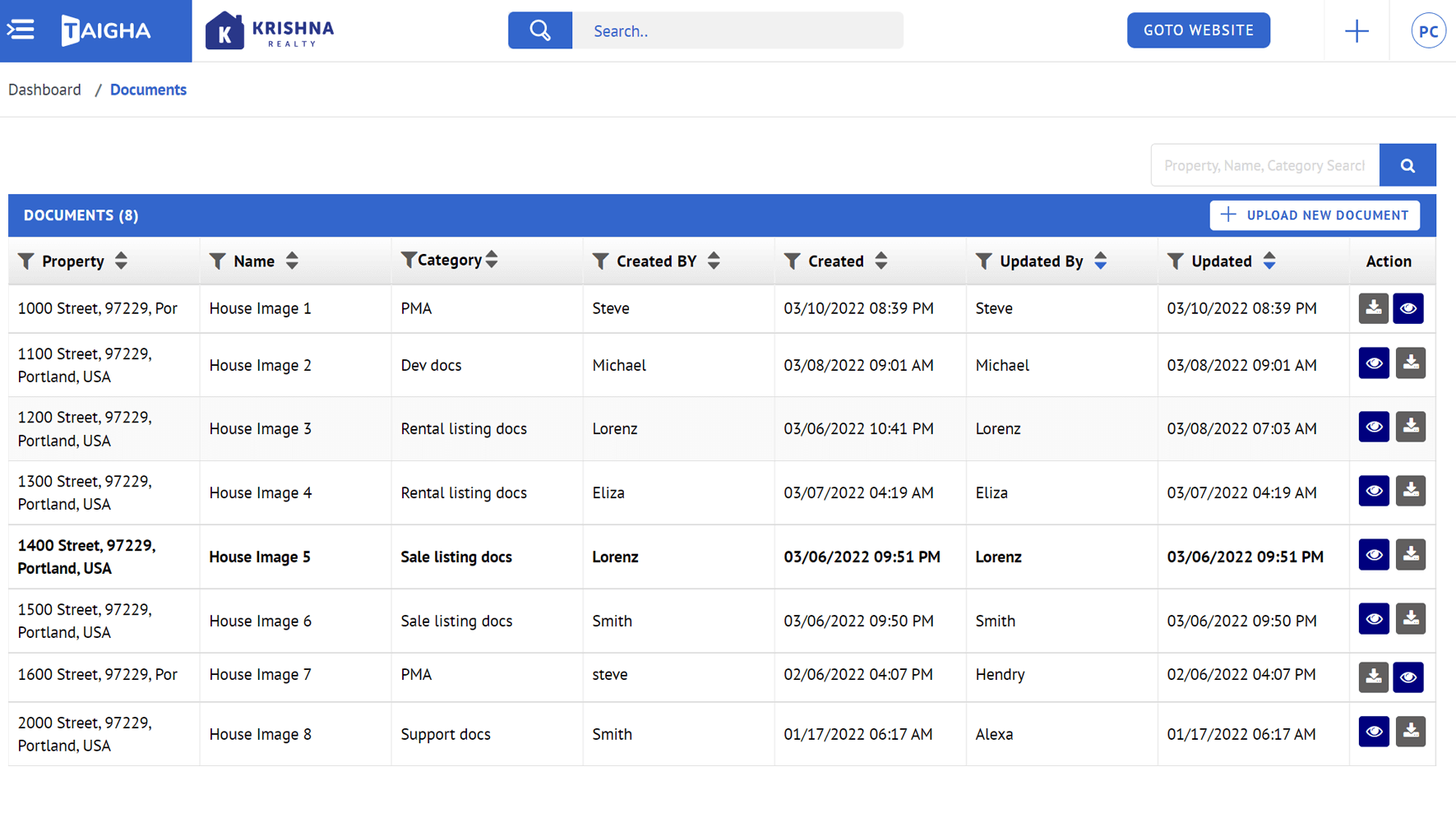Screen dimensions: 1456x813
Task: Click the Dev docs category cell
Action: pos(487,365)
